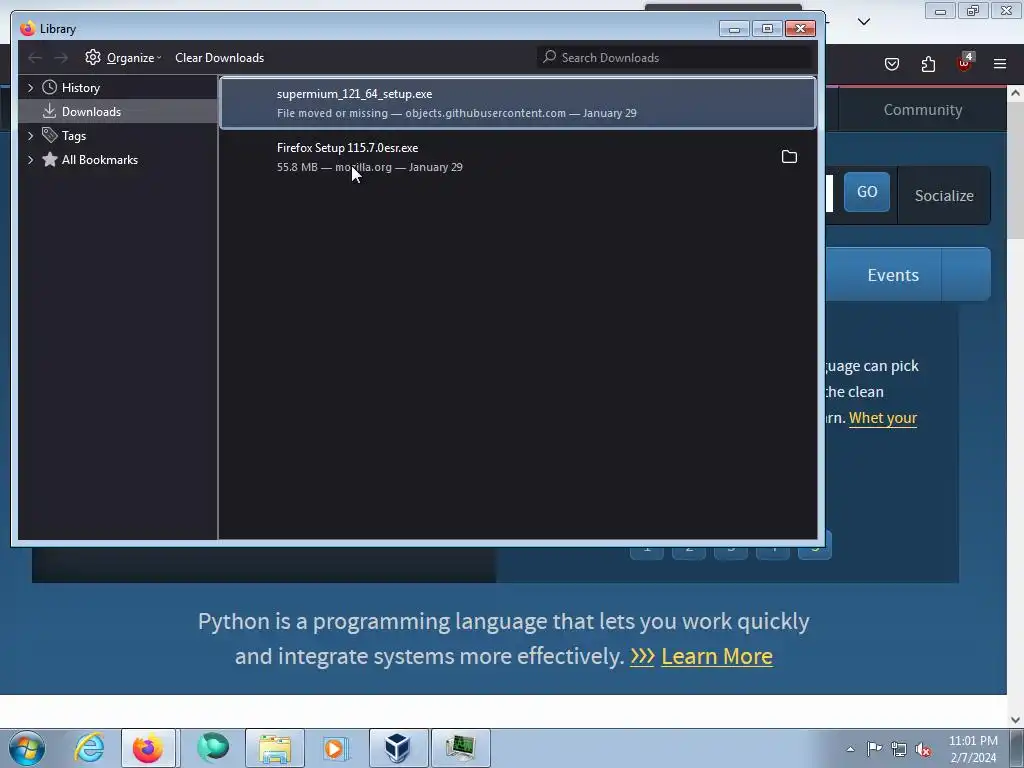This screenshot has width=1024, height=768.
Task: Follow the Learn More link
Action: pos(716,656)
